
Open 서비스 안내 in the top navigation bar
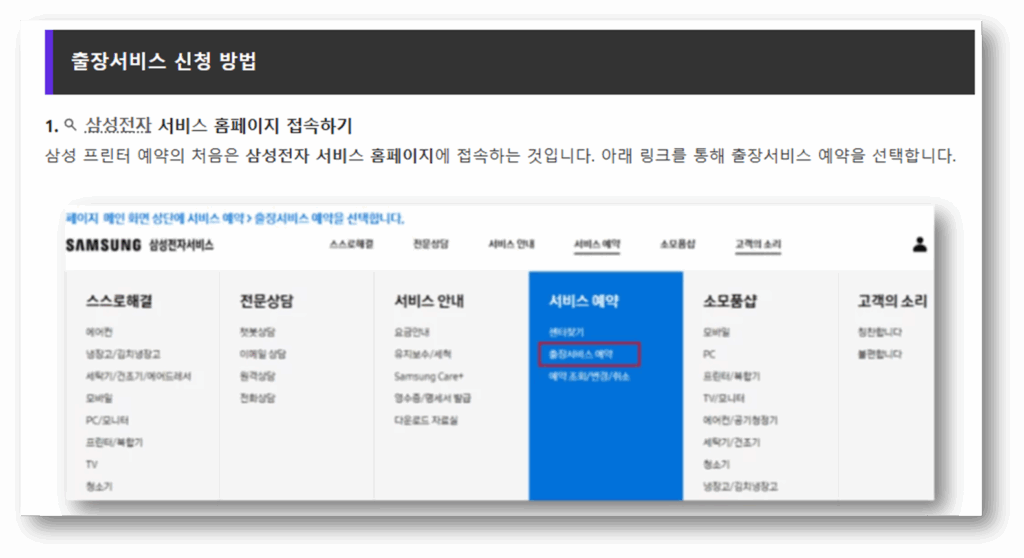coord(511,244)
